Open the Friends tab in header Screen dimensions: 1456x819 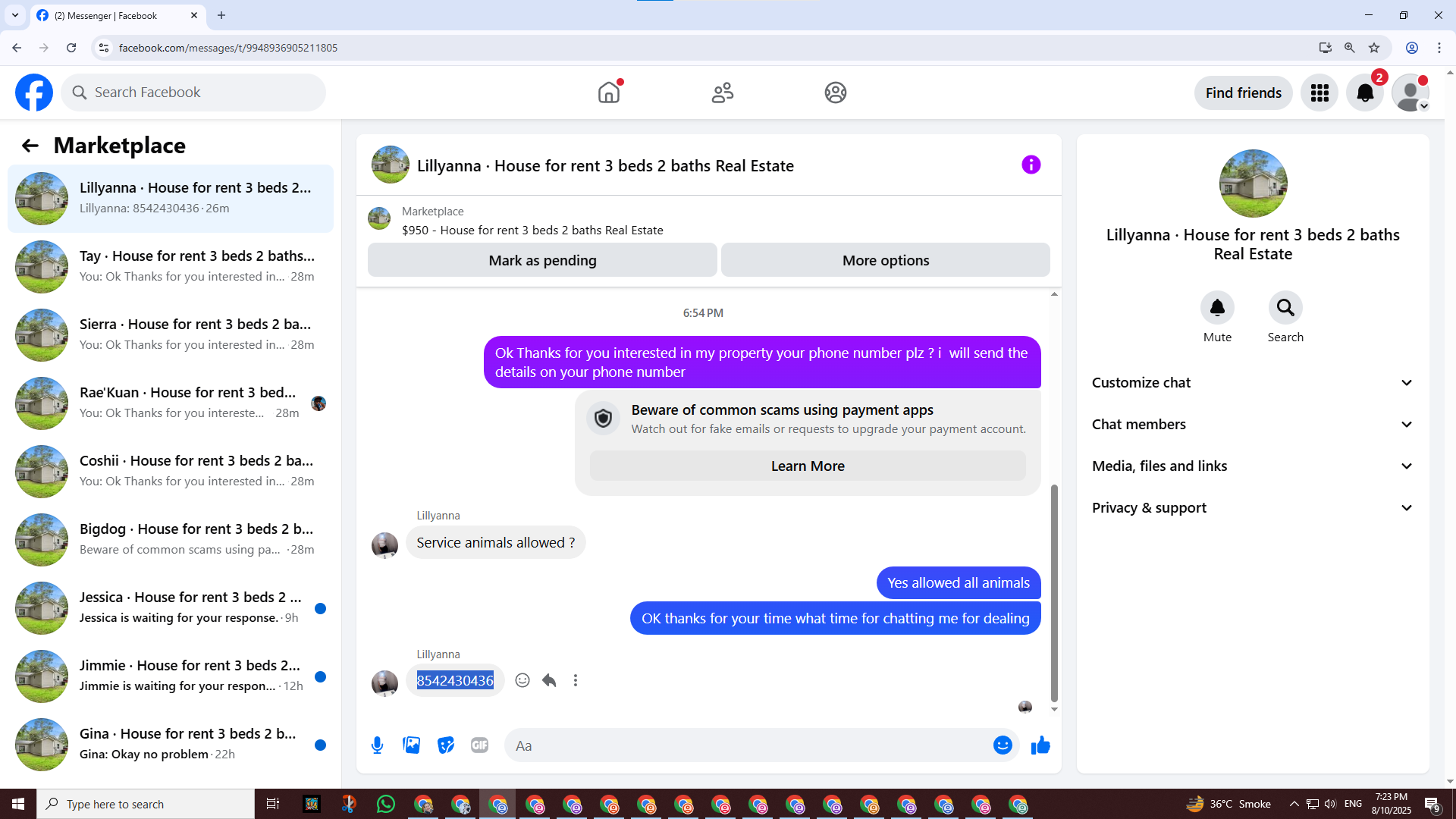(x=722, y=93)
